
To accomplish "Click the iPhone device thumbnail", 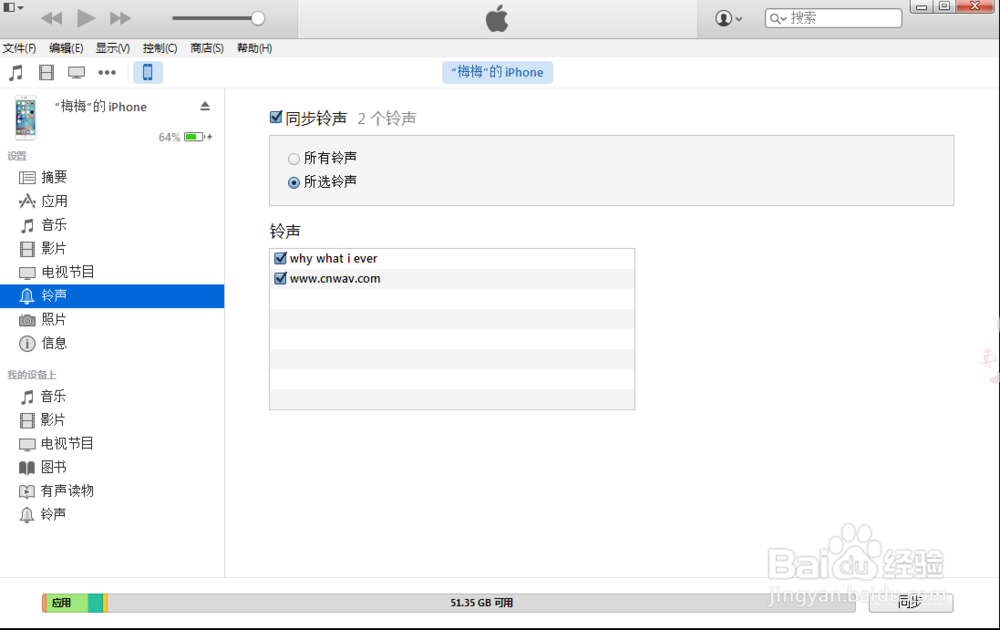I will pyautogui.click(x=26, y=118).
